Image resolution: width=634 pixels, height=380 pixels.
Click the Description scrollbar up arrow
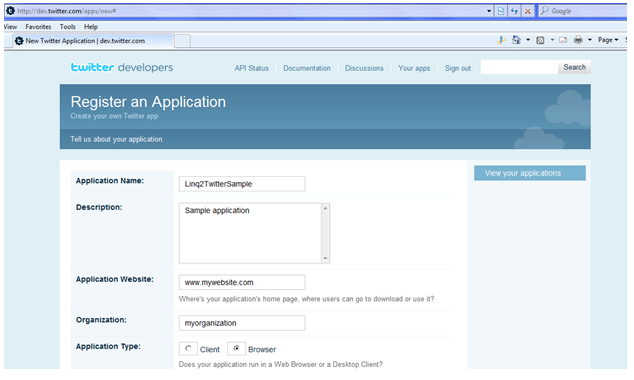(x=325, y=208)
